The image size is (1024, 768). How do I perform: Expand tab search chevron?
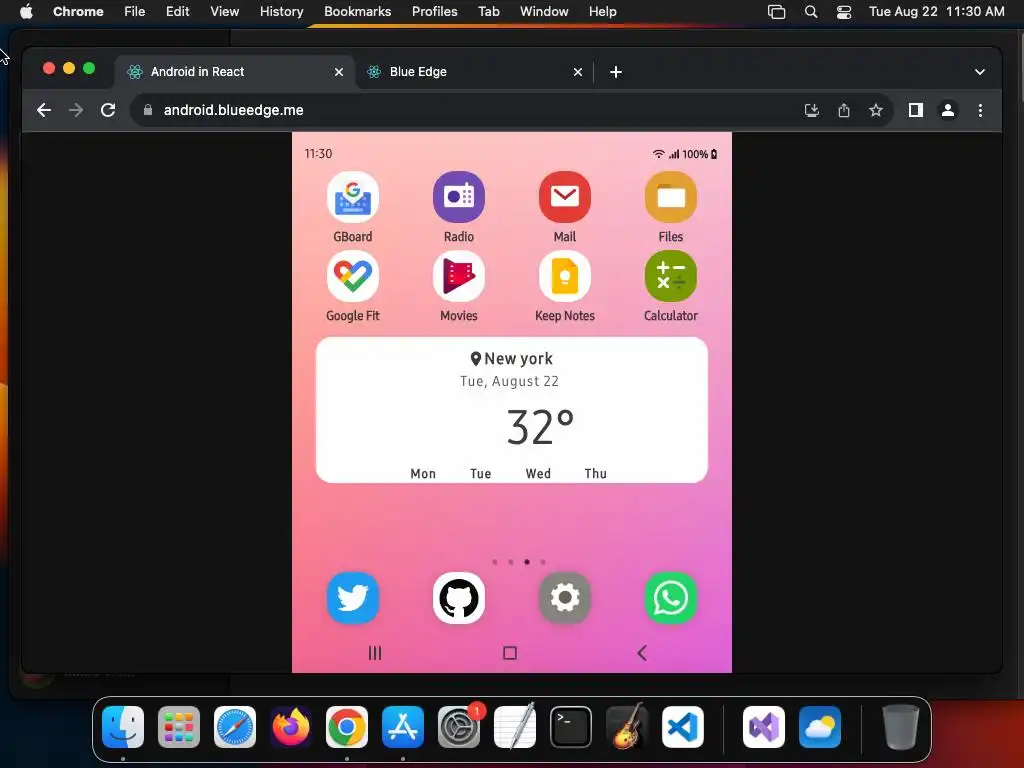[980, 72]
